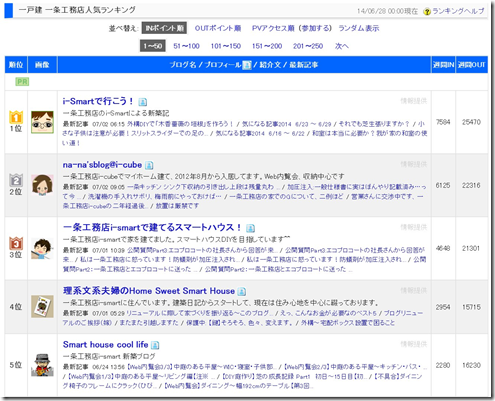Open profile icon beside Smart house cool life
The image size is (495, 401).
pos(155,345)
